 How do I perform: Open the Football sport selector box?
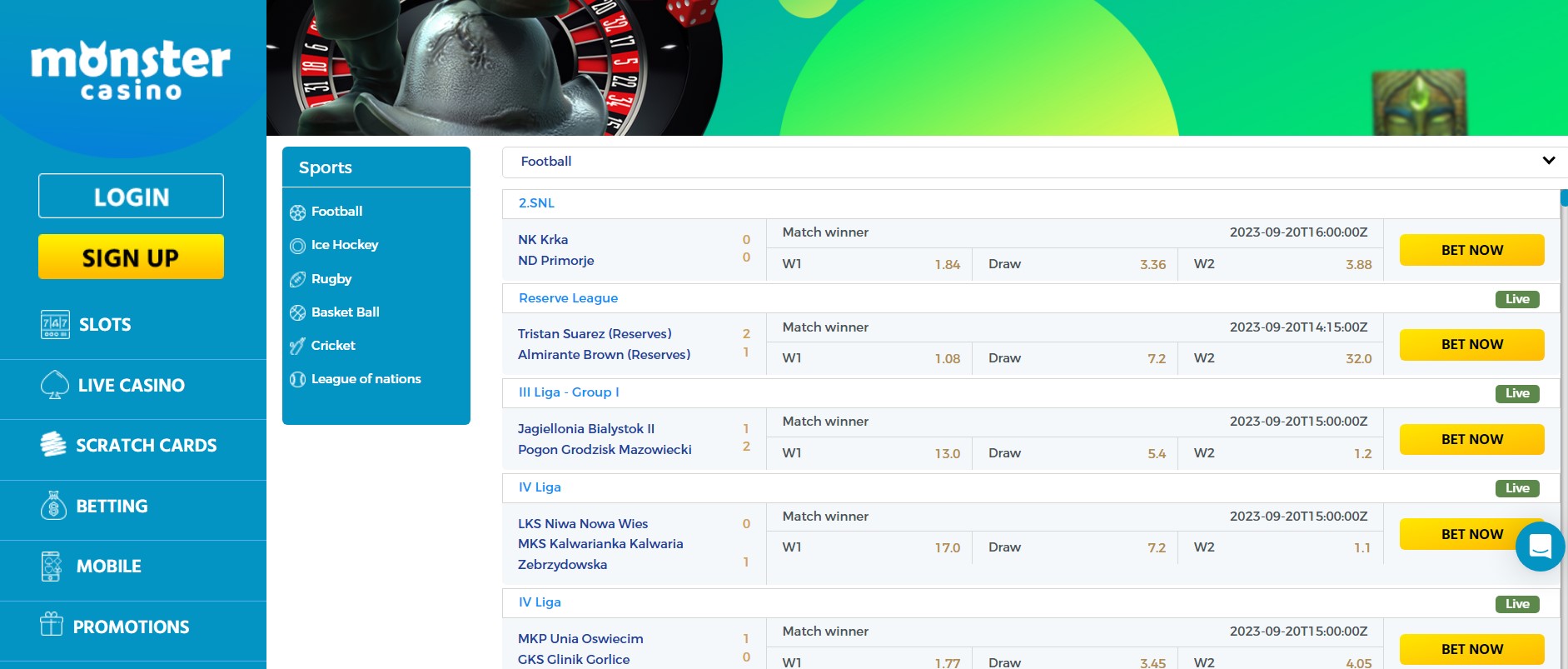(x=1034, y=162)
